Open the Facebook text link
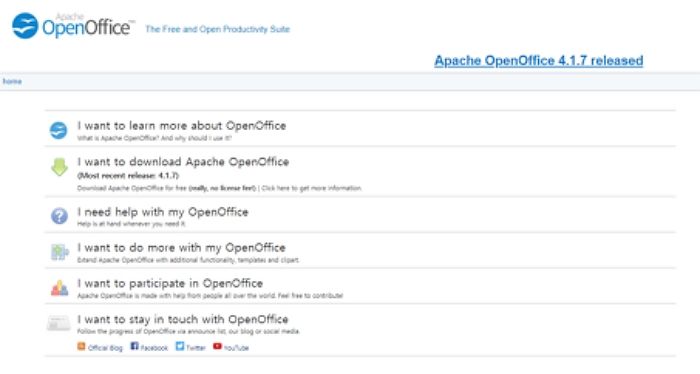This screenshot has width=700, height=374. [154, 348]
